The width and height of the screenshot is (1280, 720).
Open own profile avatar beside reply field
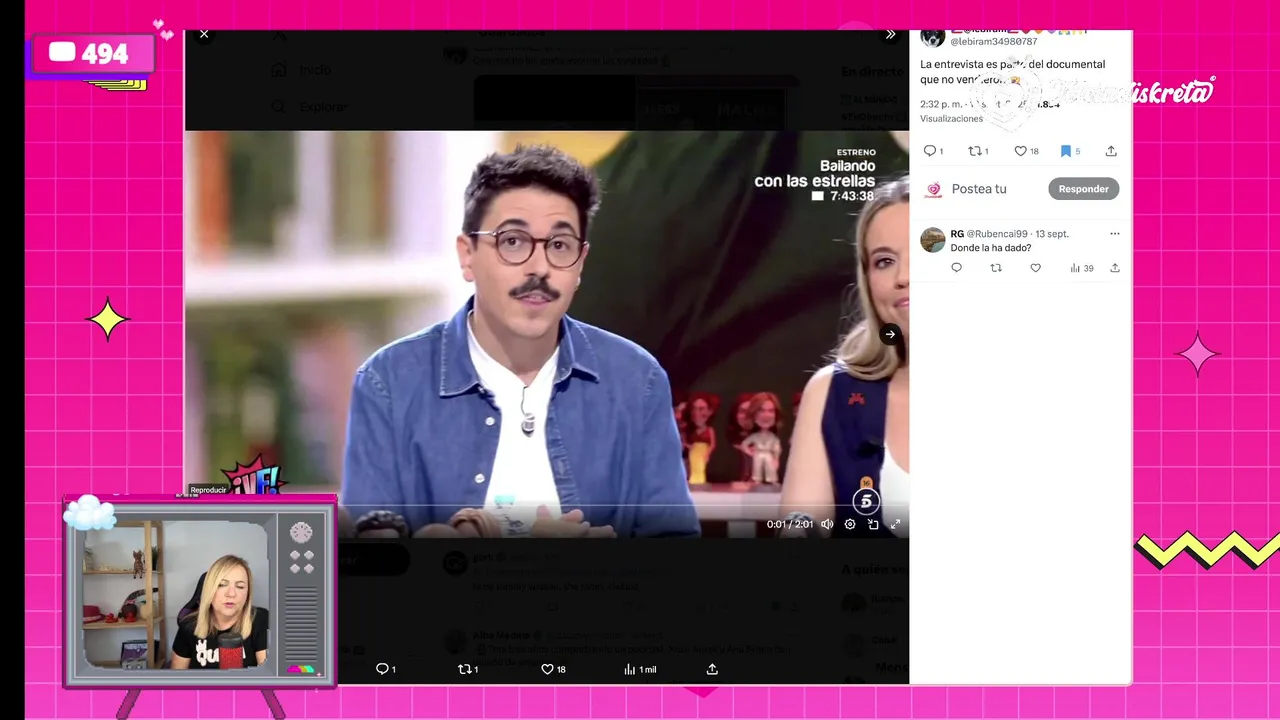[933, 189]
